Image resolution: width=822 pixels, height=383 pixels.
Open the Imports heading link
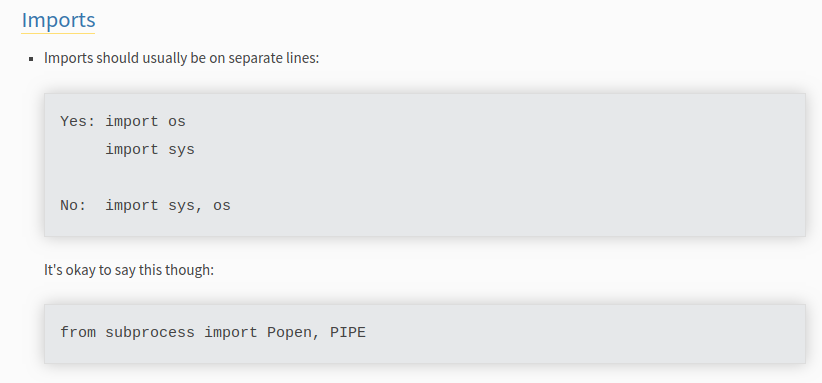coord(58,20)
